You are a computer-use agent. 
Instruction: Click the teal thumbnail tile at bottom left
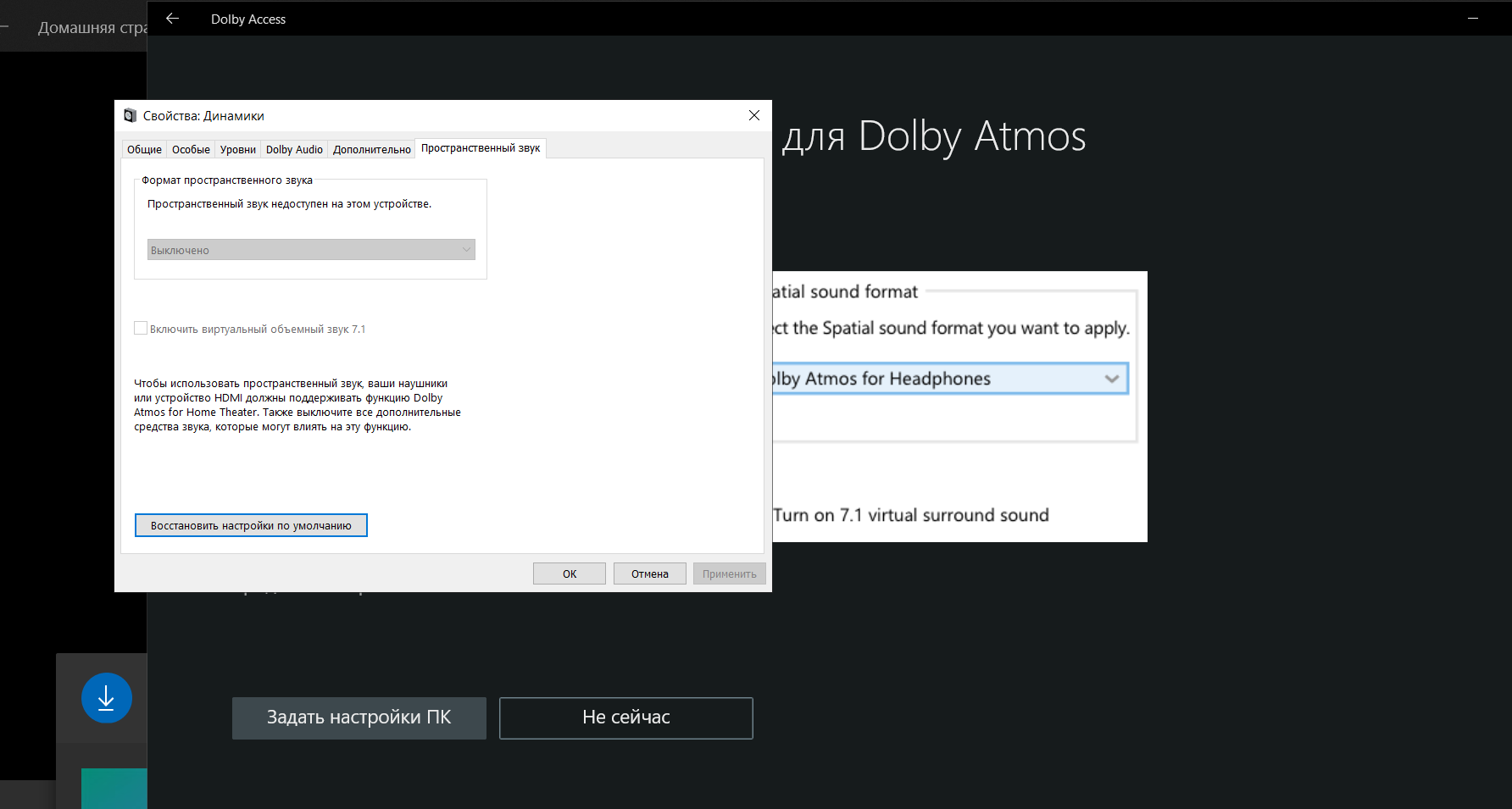pyautogui.click(x=114, y=789)
